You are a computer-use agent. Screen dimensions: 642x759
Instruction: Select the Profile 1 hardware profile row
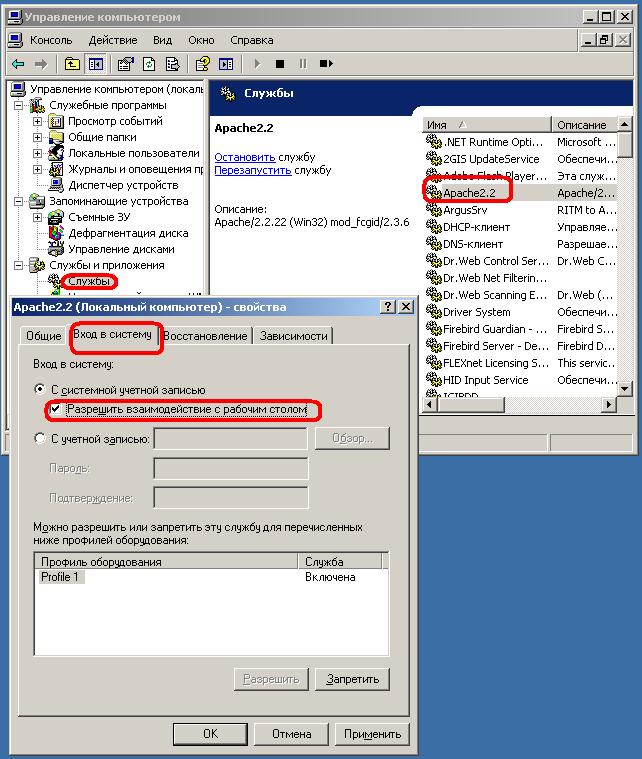point(211,577)
